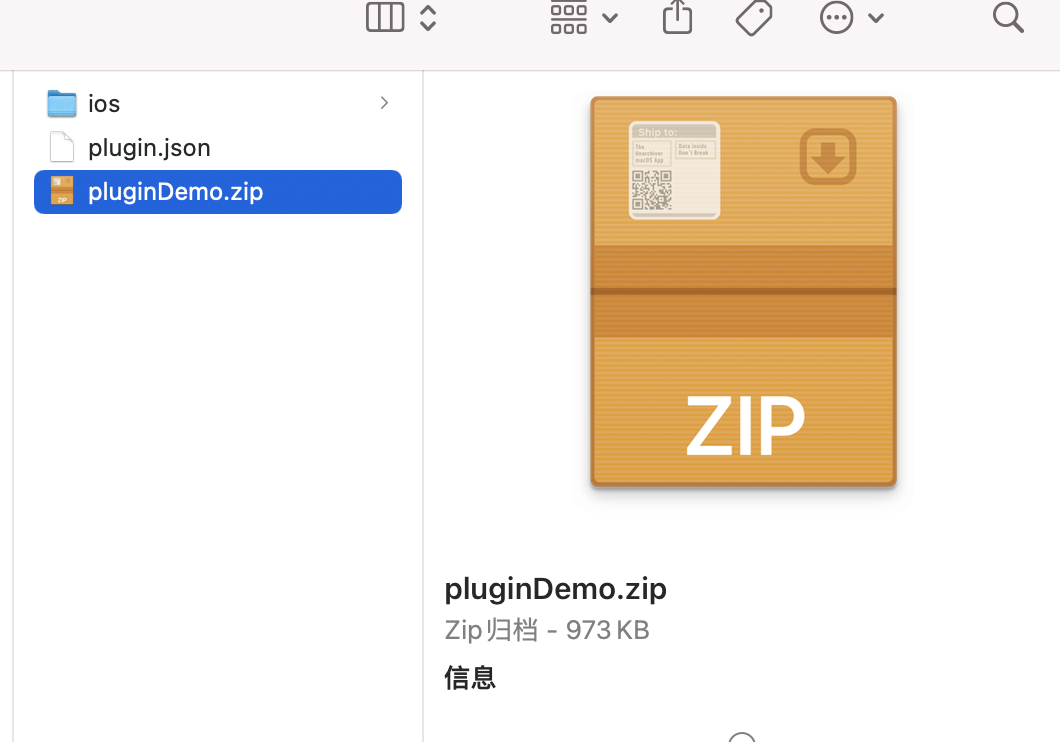1060x742 pixels.
Task: Click the large ZIP preview image
Action: (743, 292)
